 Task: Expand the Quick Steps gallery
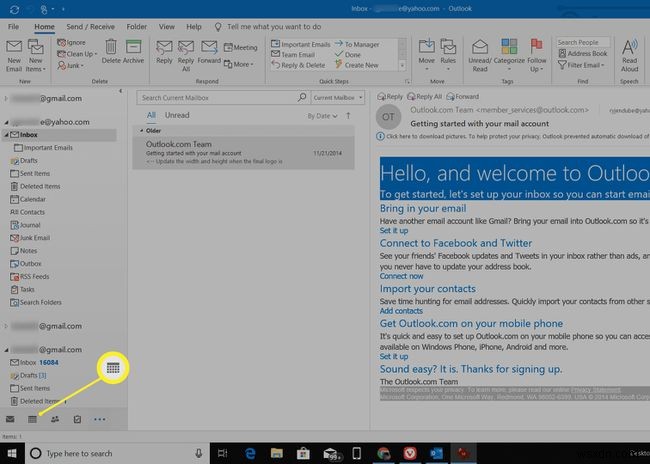(x=402, y=66)
